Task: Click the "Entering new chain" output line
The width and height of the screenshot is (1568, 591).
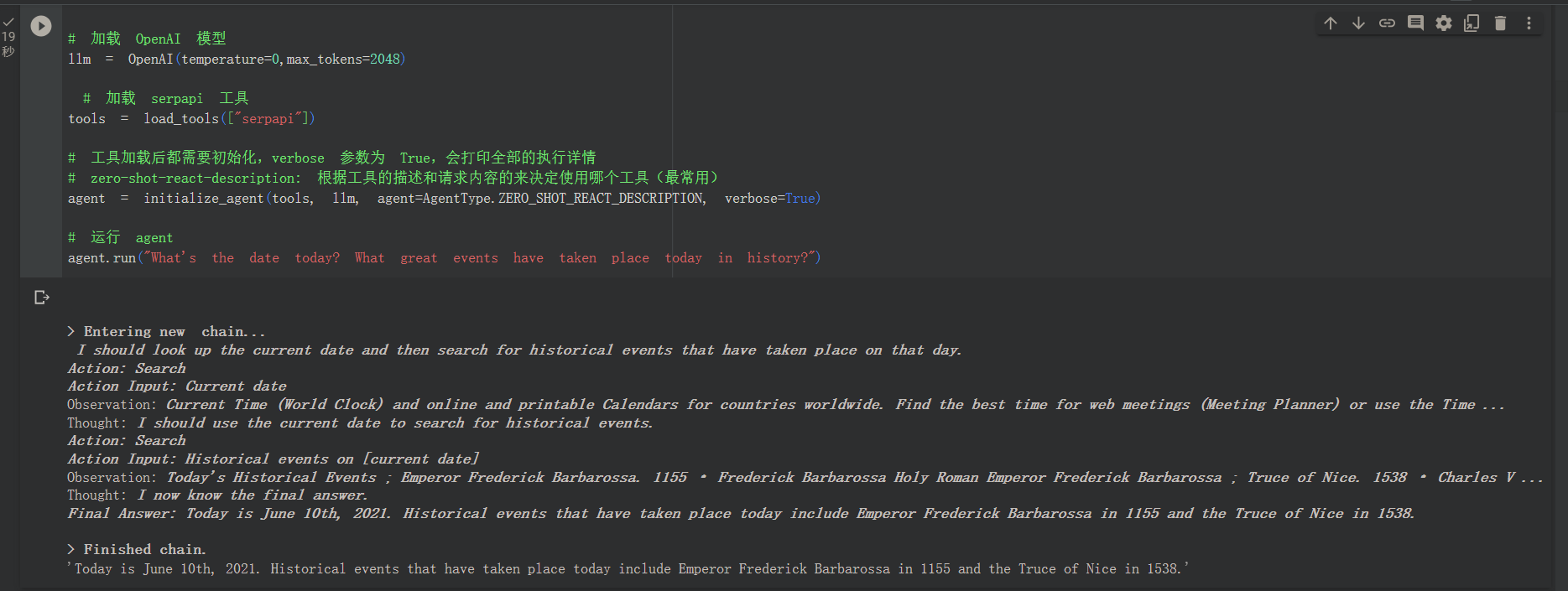Action: click(166, 332)
